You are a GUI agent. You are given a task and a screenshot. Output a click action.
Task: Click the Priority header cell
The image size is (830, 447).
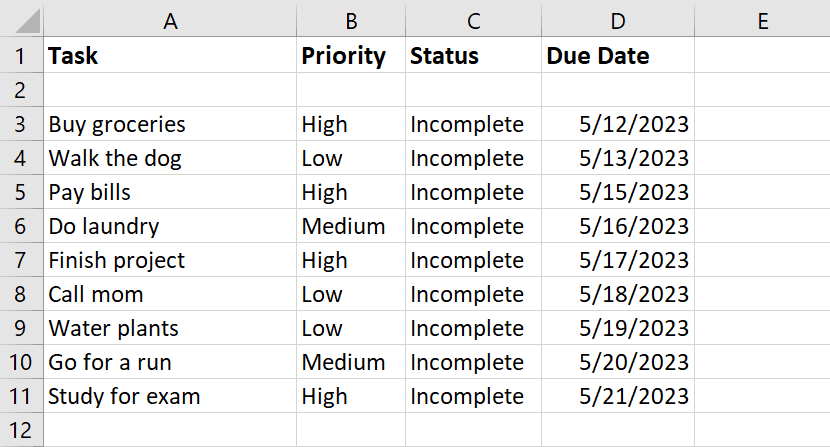pyautogui.click(x=351, y=55)
